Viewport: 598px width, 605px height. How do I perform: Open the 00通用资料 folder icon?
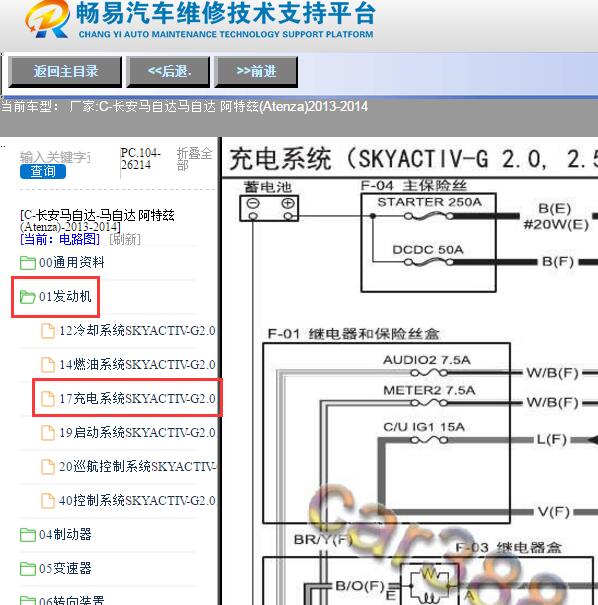28,263
